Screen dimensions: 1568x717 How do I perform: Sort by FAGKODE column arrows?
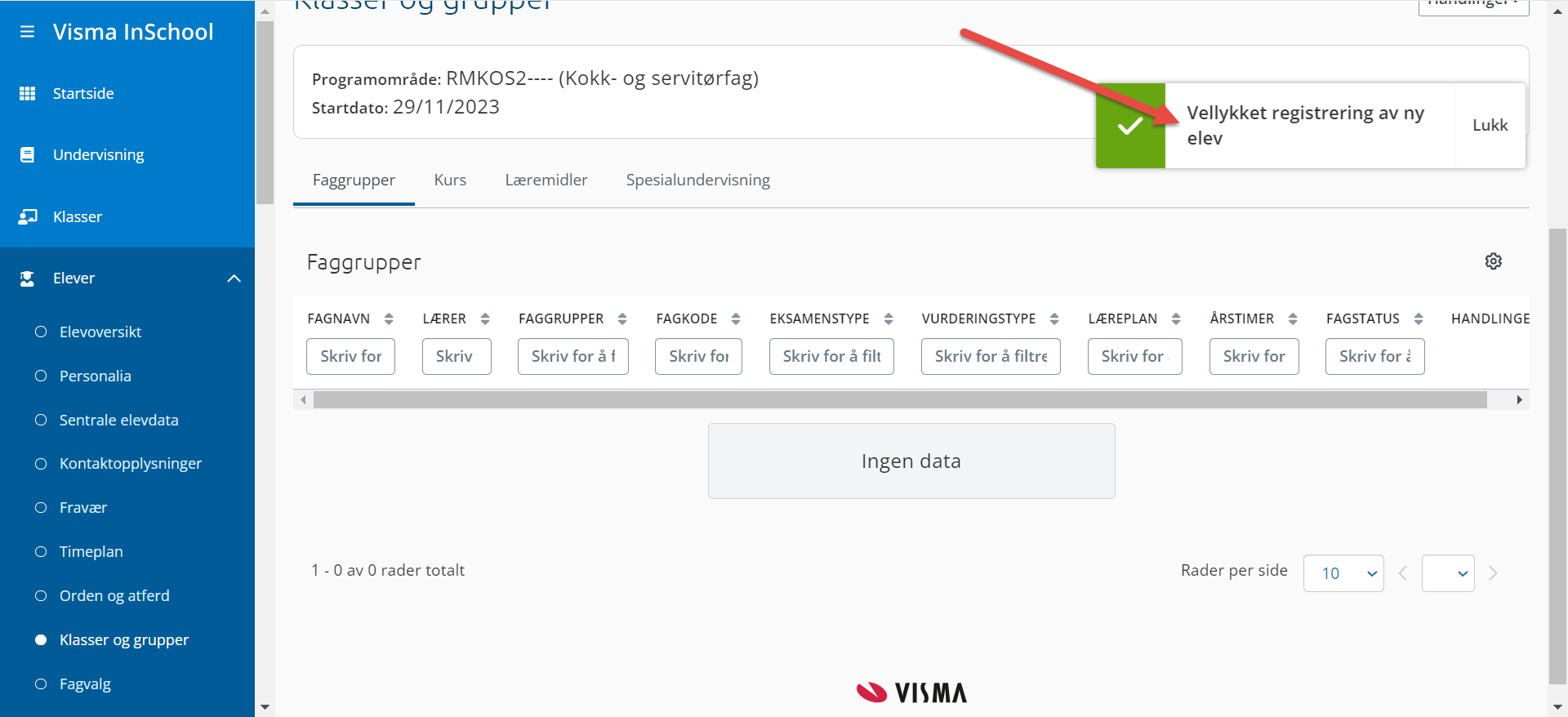click(x=736, y=318)
